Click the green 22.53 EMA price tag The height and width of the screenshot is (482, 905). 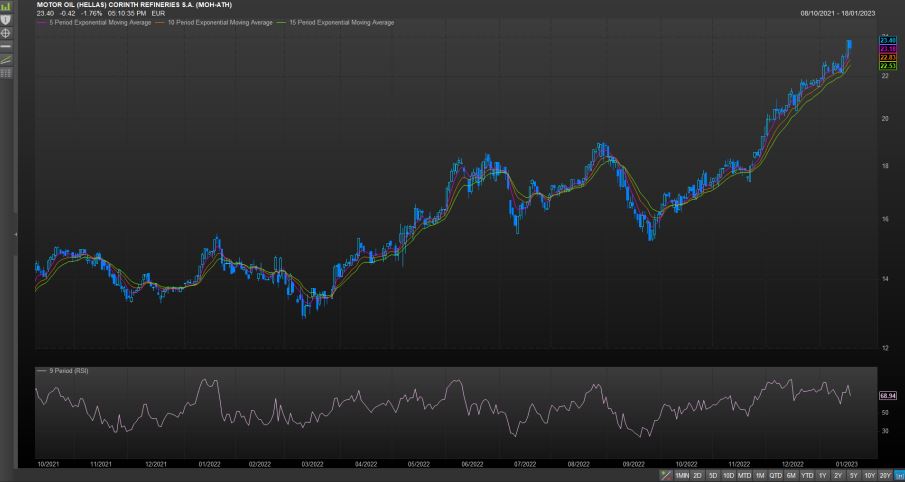click(x=886, y=66)
